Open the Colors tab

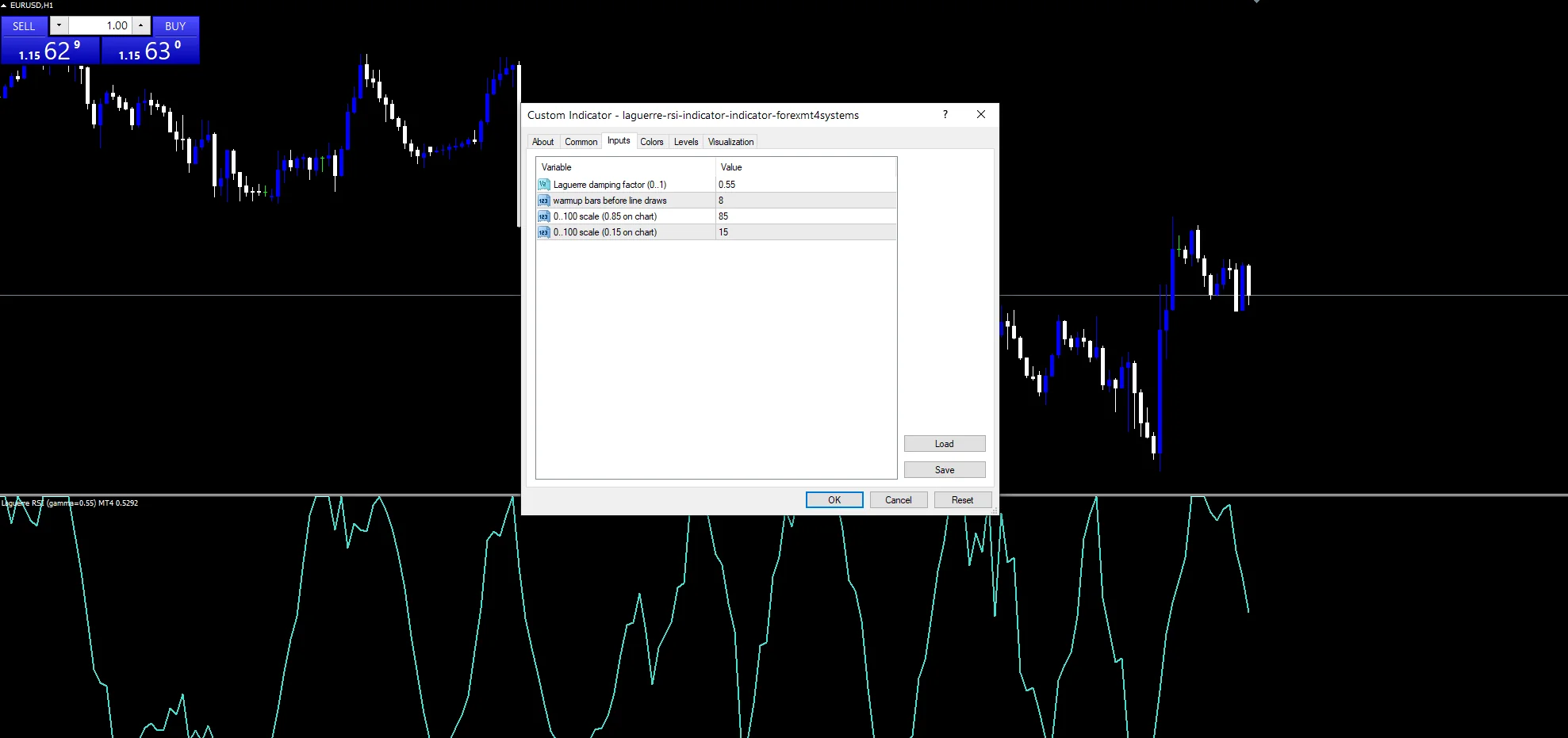click(652, 142)
